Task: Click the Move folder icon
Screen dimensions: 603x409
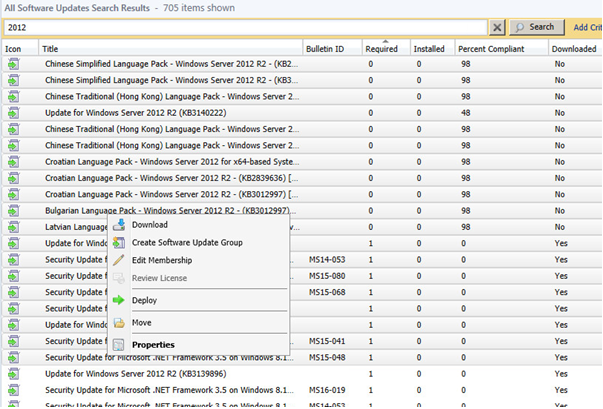Action: pyautogui.click(x=119, y=323)
